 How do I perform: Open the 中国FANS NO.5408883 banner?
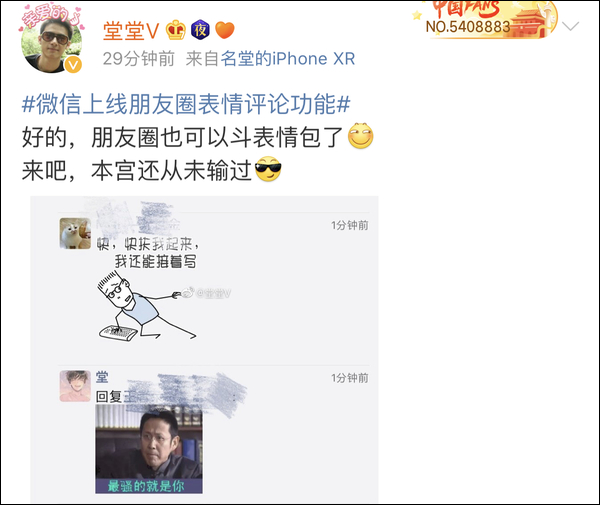(x=484, y=20)
